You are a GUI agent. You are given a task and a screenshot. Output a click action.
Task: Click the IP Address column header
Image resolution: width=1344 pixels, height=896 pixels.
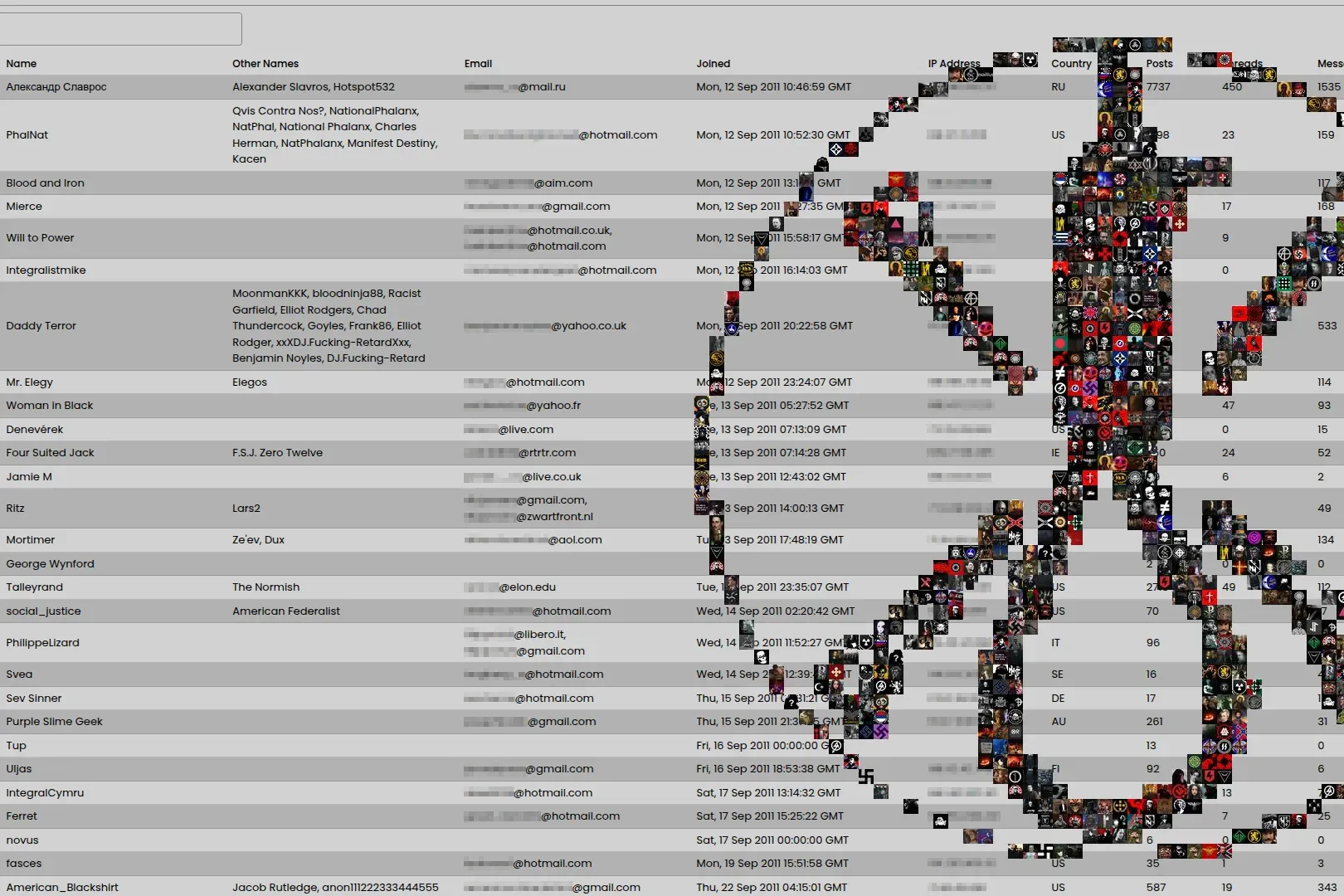click(952, 63)
